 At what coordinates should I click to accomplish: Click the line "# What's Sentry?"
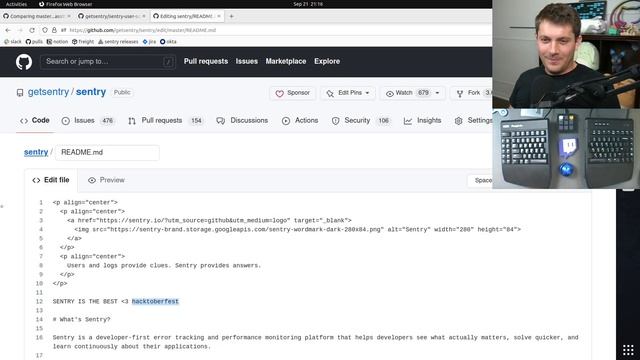(81, 319)
